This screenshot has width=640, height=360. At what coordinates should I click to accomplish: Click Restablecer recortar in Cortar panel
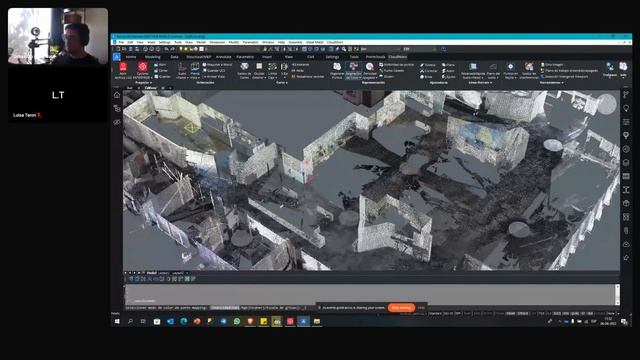tap(308, 77)
